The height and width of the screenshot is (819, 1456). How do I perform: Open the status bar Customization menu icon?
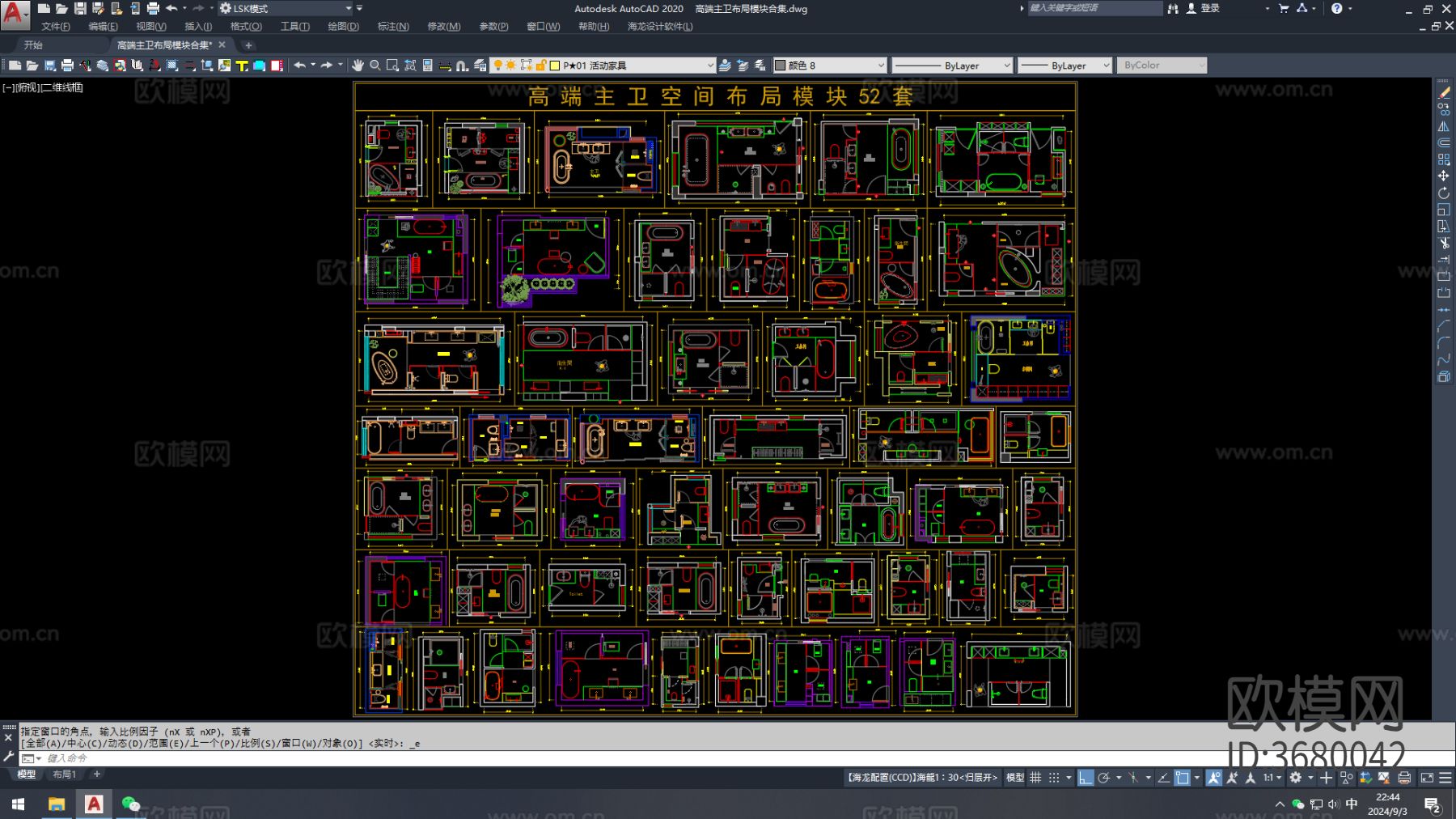coord(1445,778)
